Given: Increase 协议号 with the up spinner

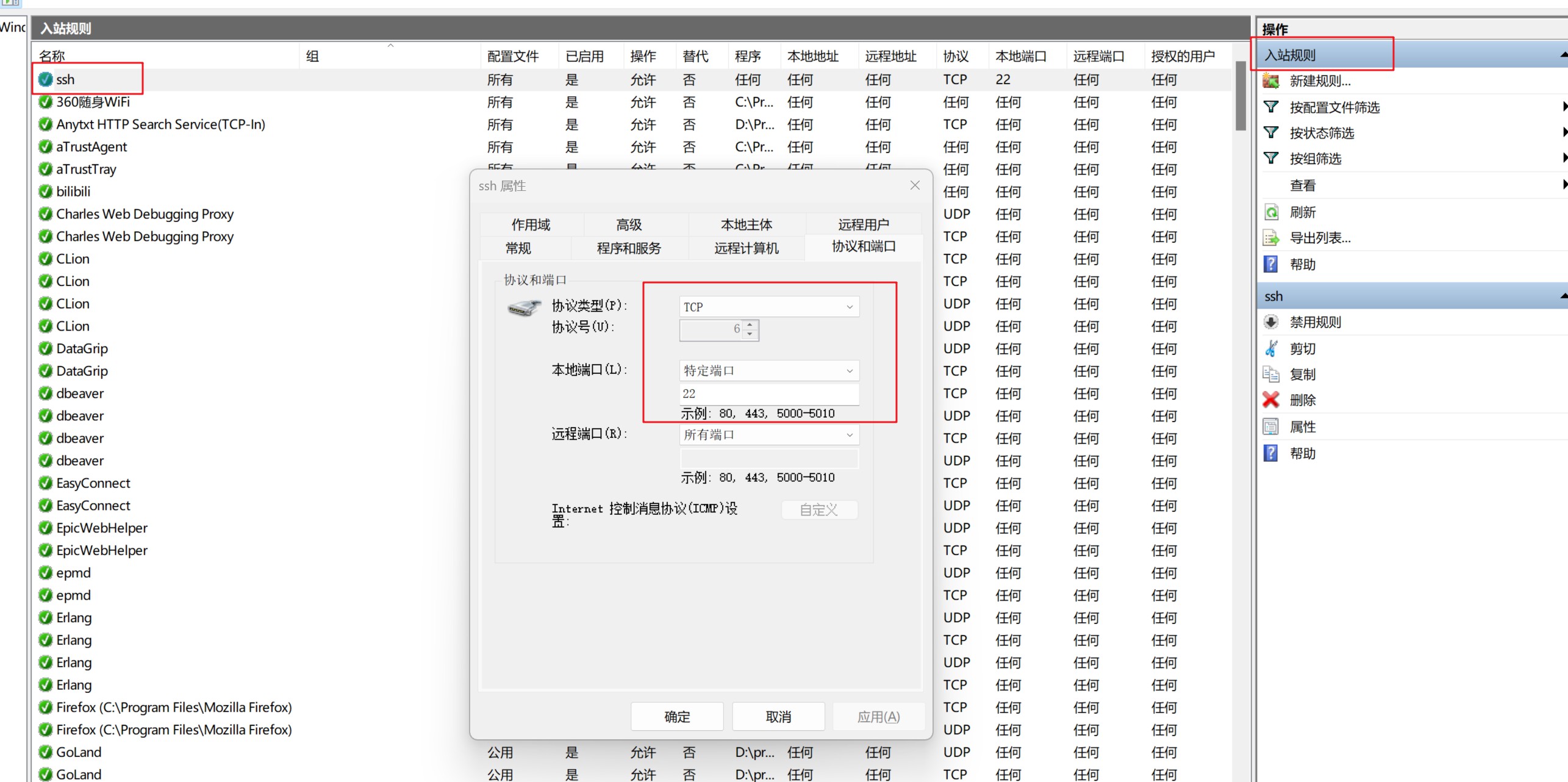Looking at the screenshot, I should (751, 325).
